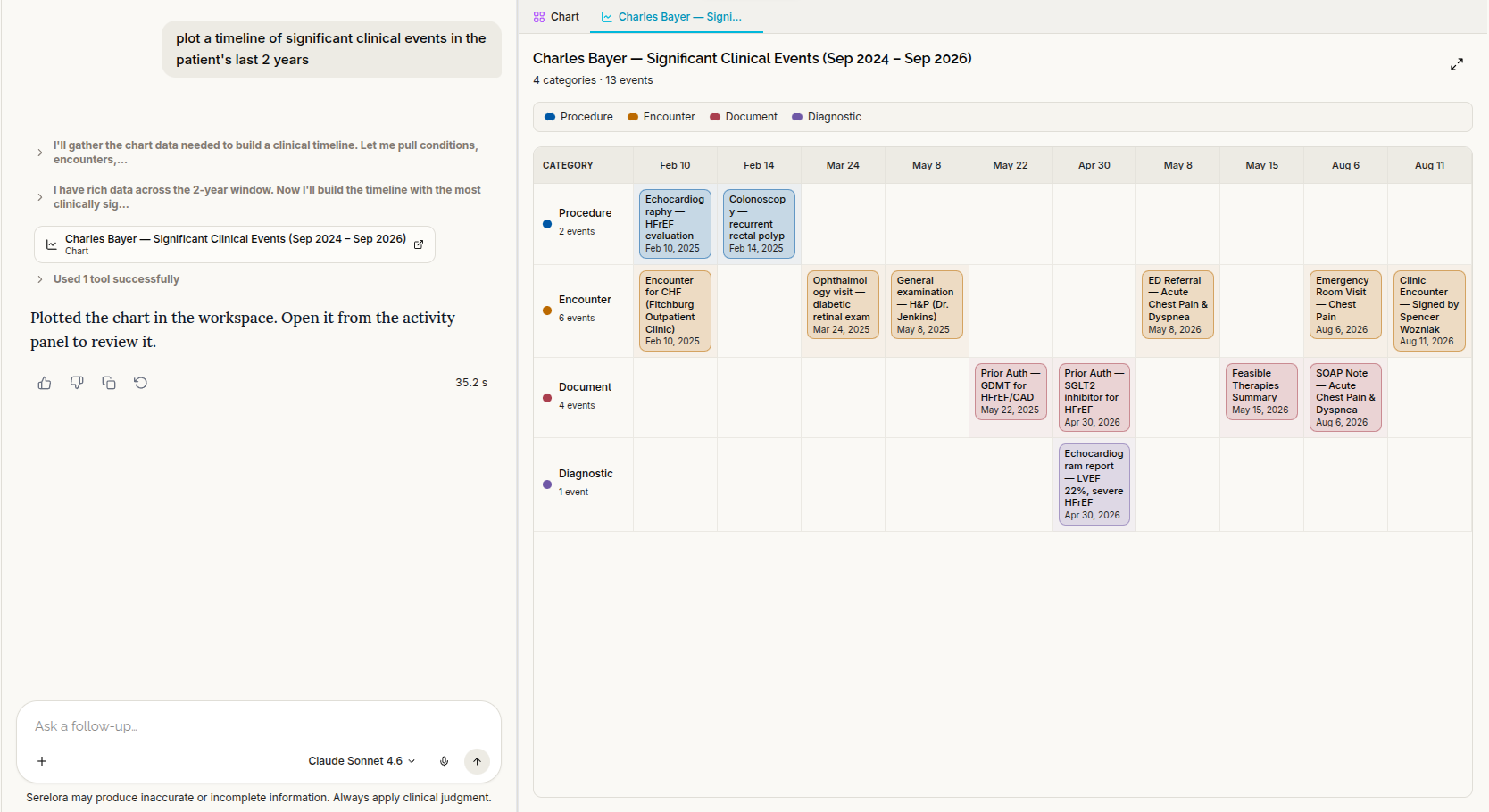Click the CATEGORY column header

[x=568, y=166]
